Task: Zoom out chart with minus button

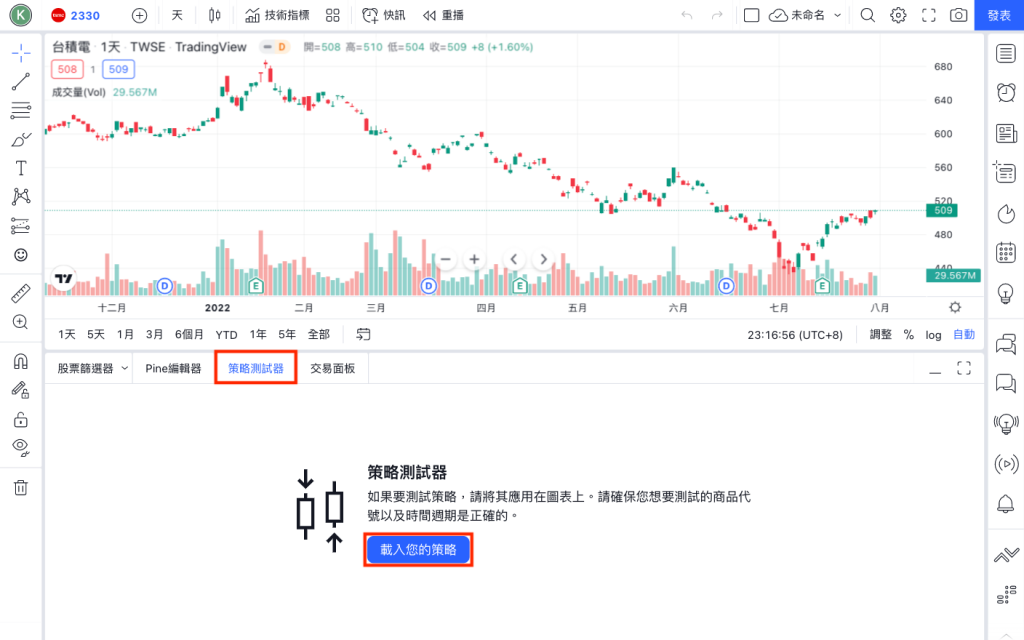Action: (445, 259)
